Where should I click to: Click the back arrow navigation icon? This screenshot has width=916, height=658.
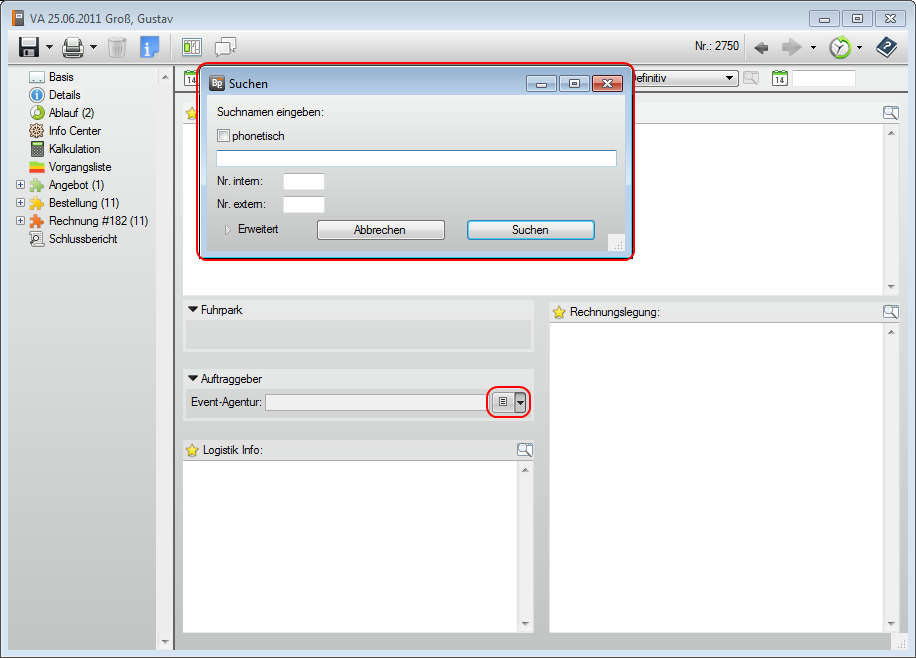761,47
